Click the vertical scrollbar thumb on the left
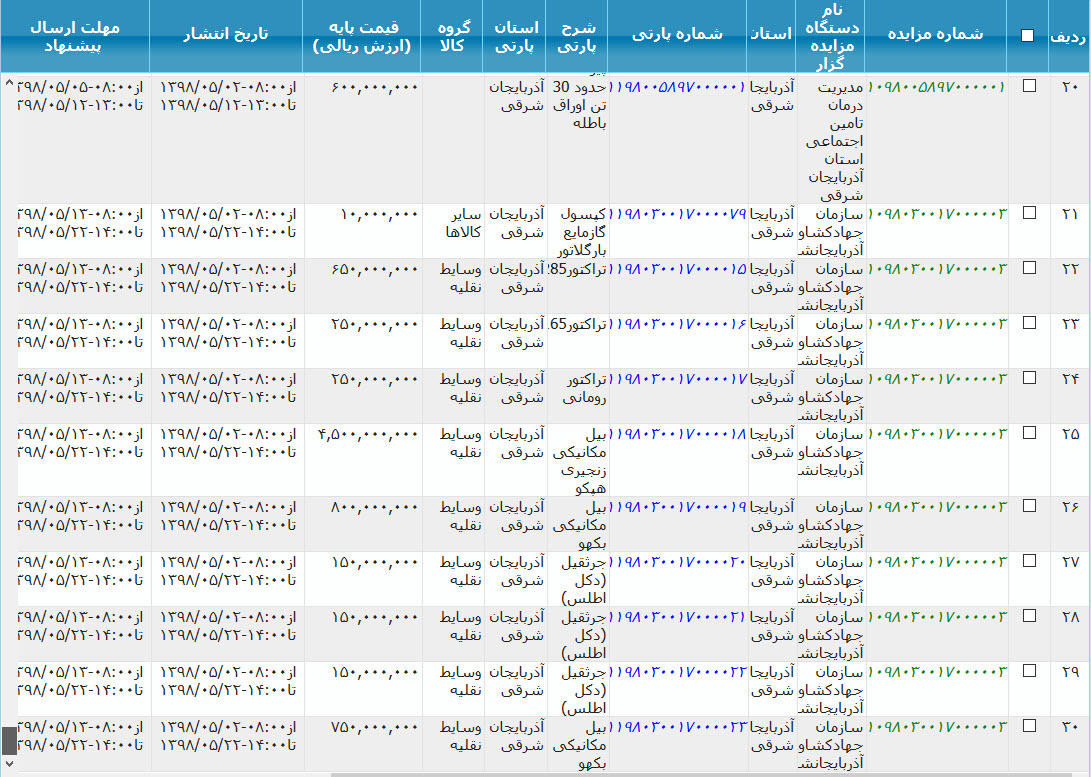Viewport: 1091px width, 777px height. pos(9,740)
